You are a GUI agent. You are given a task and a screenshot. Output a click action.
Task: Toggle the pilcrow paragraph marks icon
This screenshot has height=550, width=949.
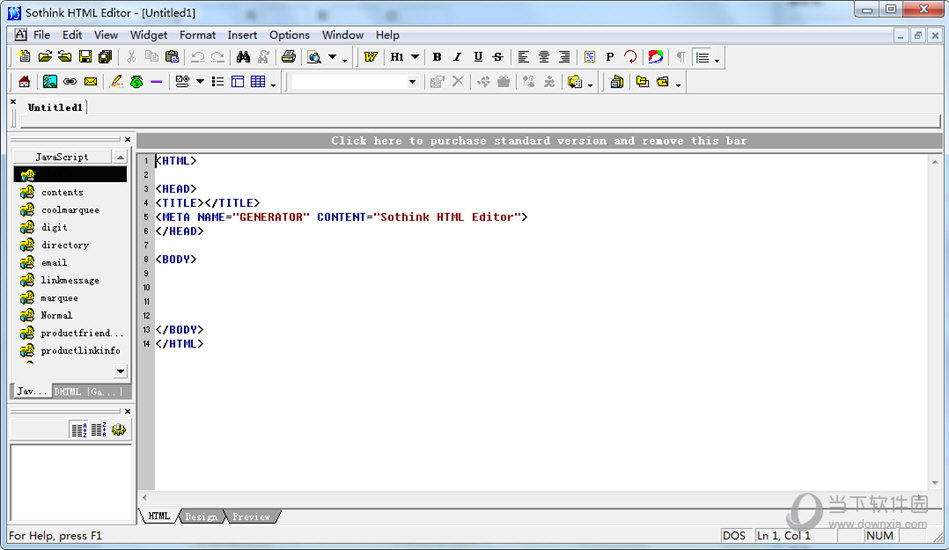pos(681,57)
